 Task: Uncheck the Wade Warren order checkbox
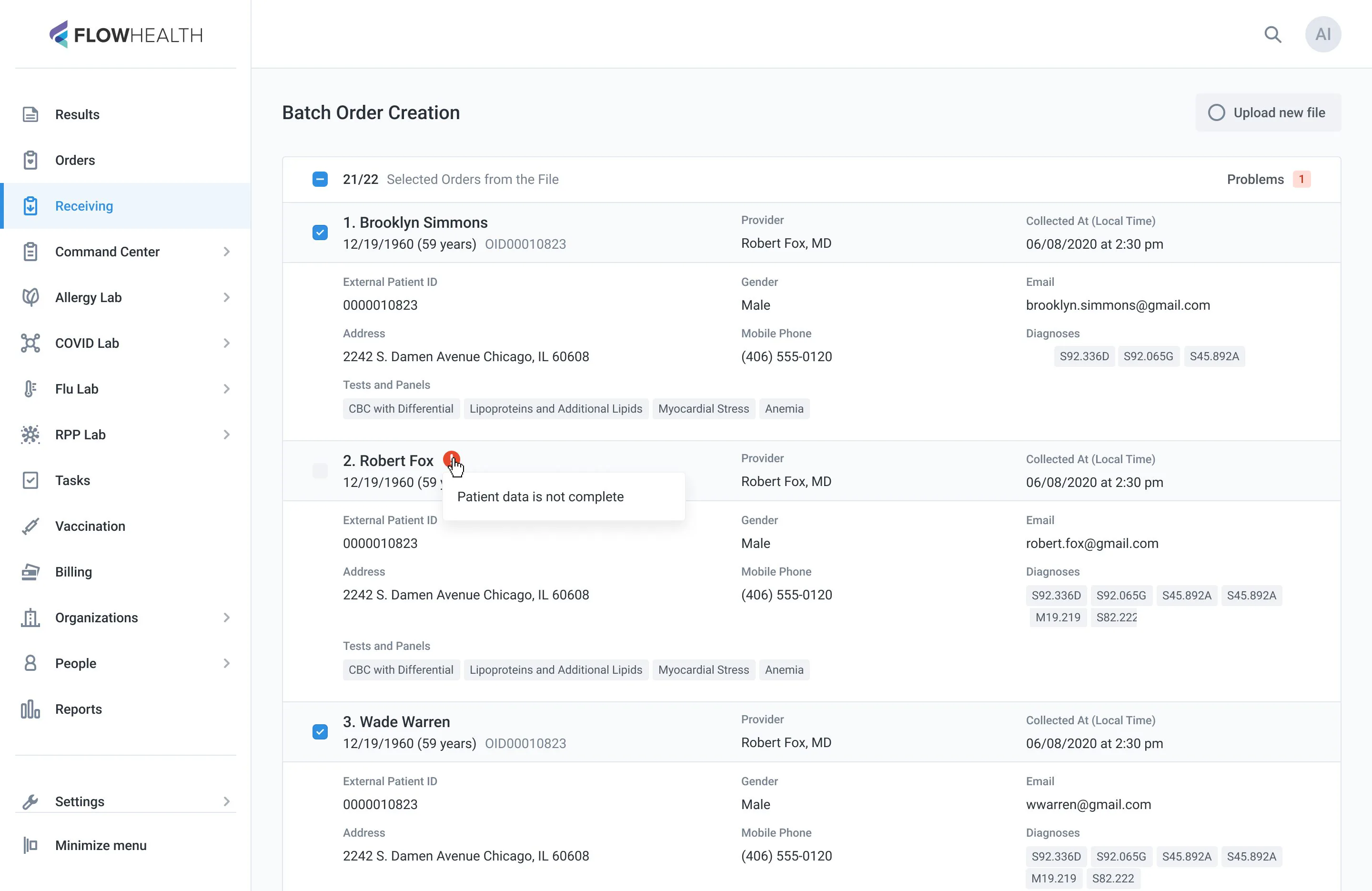[320, 732]
